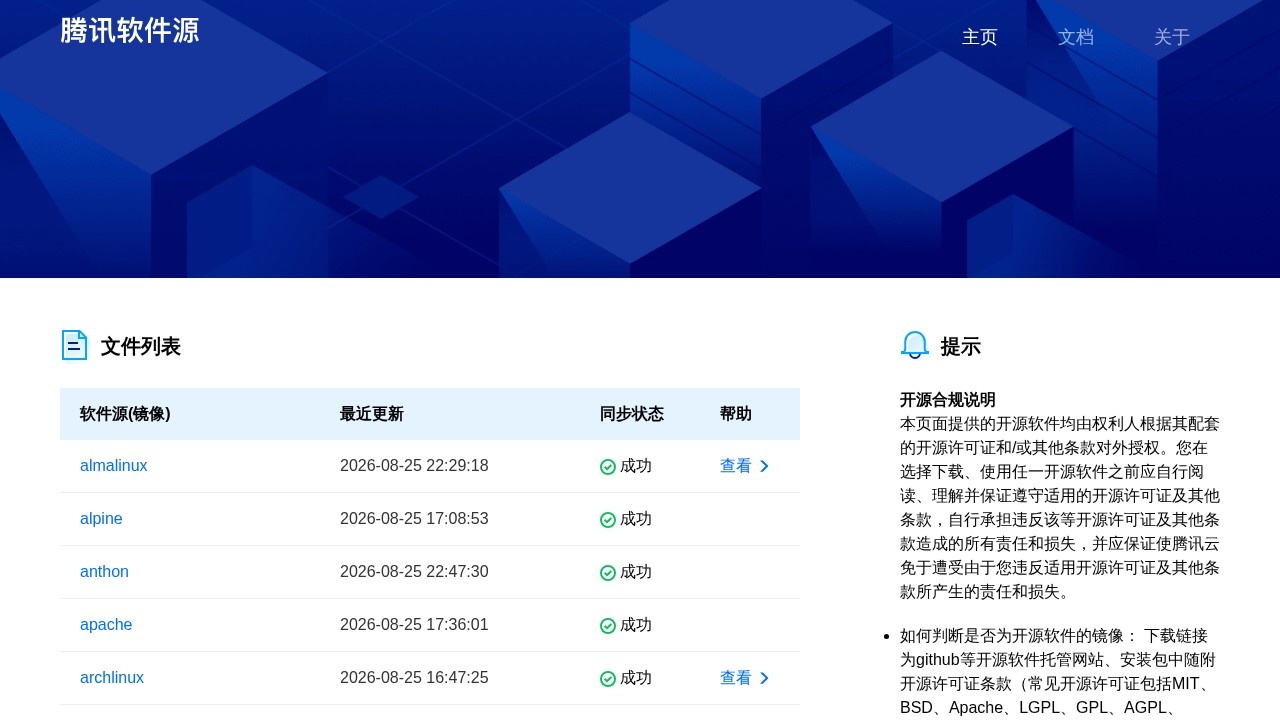Click timestamp 2026-08-25 22:29:18
1280x720 pixels.
(414, 466)
